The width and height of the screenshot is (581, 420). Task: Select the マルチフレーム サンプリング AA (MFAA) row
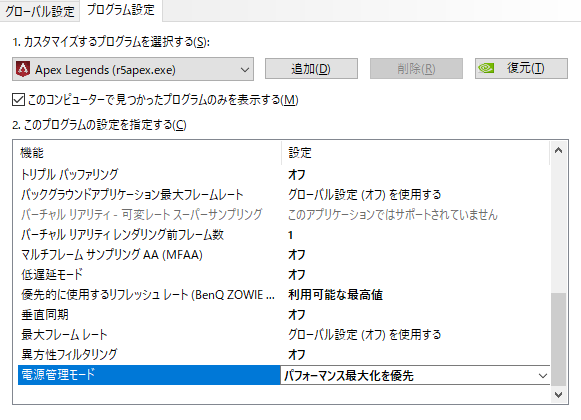[284, 255]
